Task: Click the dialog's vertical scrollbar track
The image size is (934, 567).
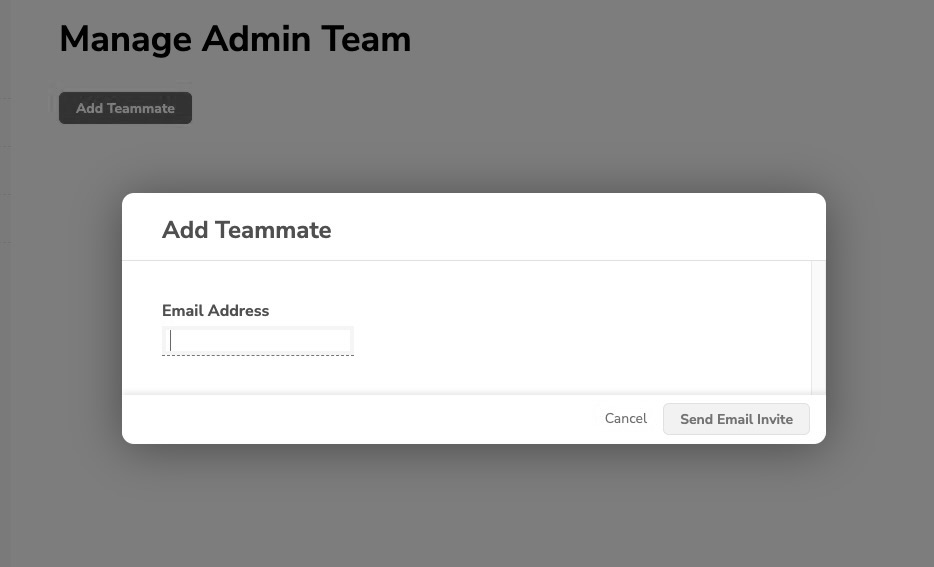Action: [818, 326]
